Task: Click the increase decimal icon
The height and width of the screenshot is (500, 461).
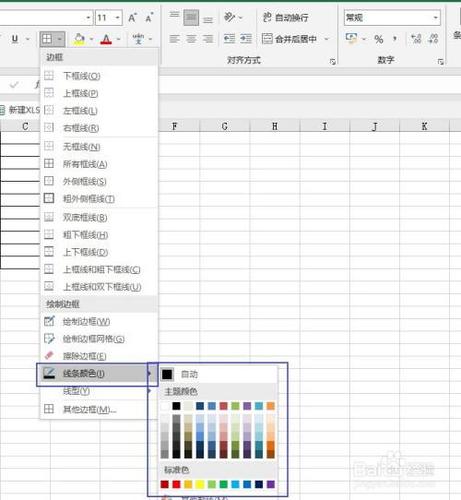Action: (x=416, y=39)
